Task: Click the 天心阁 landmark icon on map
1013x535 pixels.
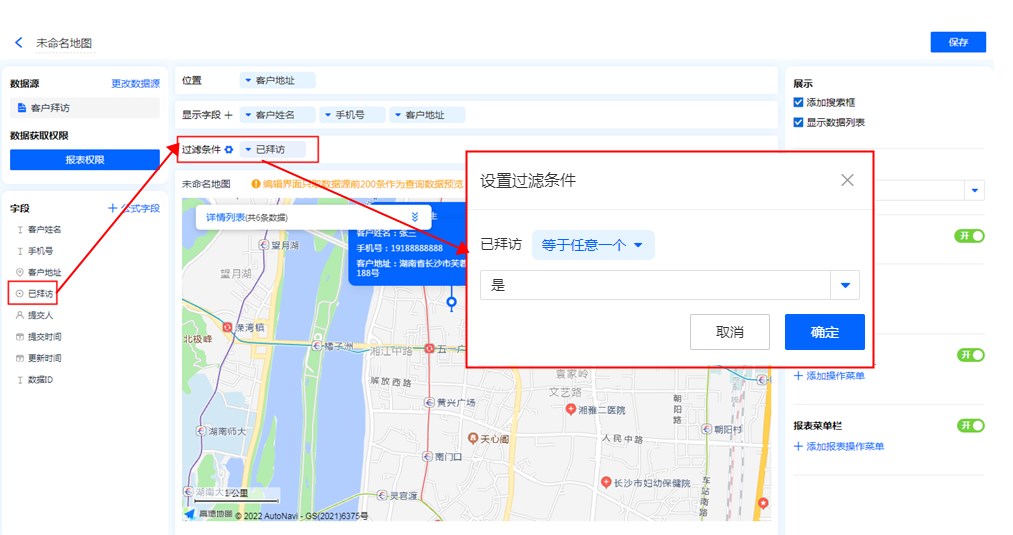Action: (474, 438)
